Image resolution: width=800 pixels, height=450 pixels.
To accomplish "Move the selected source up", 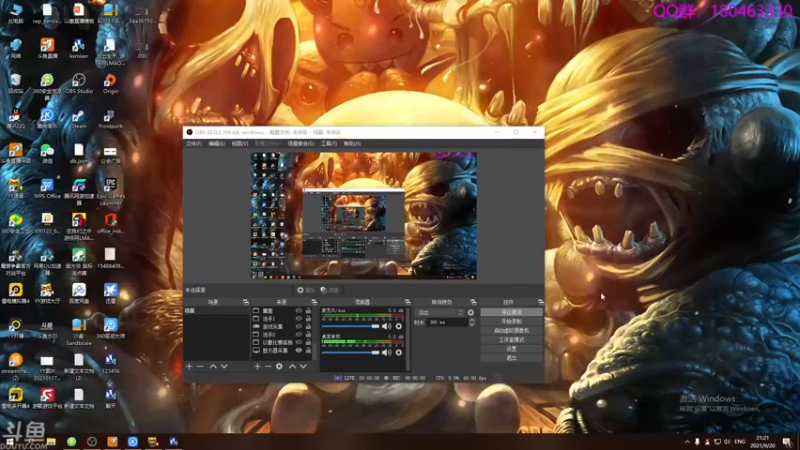I will pos(292,366).
